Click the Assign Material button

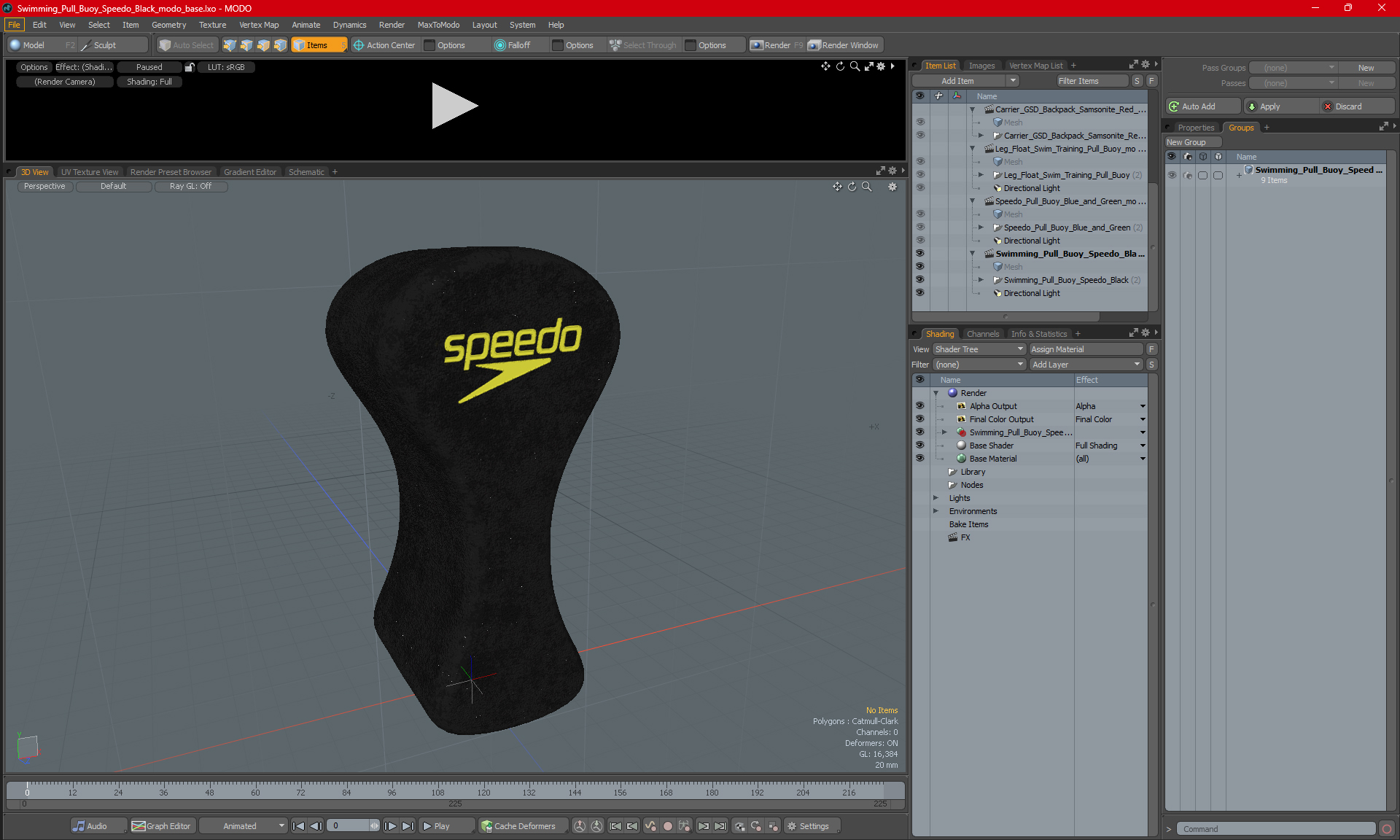[x=1086, y=349]
